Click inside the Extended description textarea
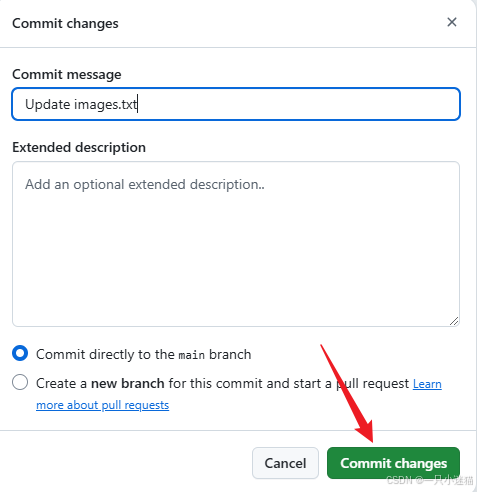Screen dimensions: 477x492 pyautogui.click(x=236, y=244)
